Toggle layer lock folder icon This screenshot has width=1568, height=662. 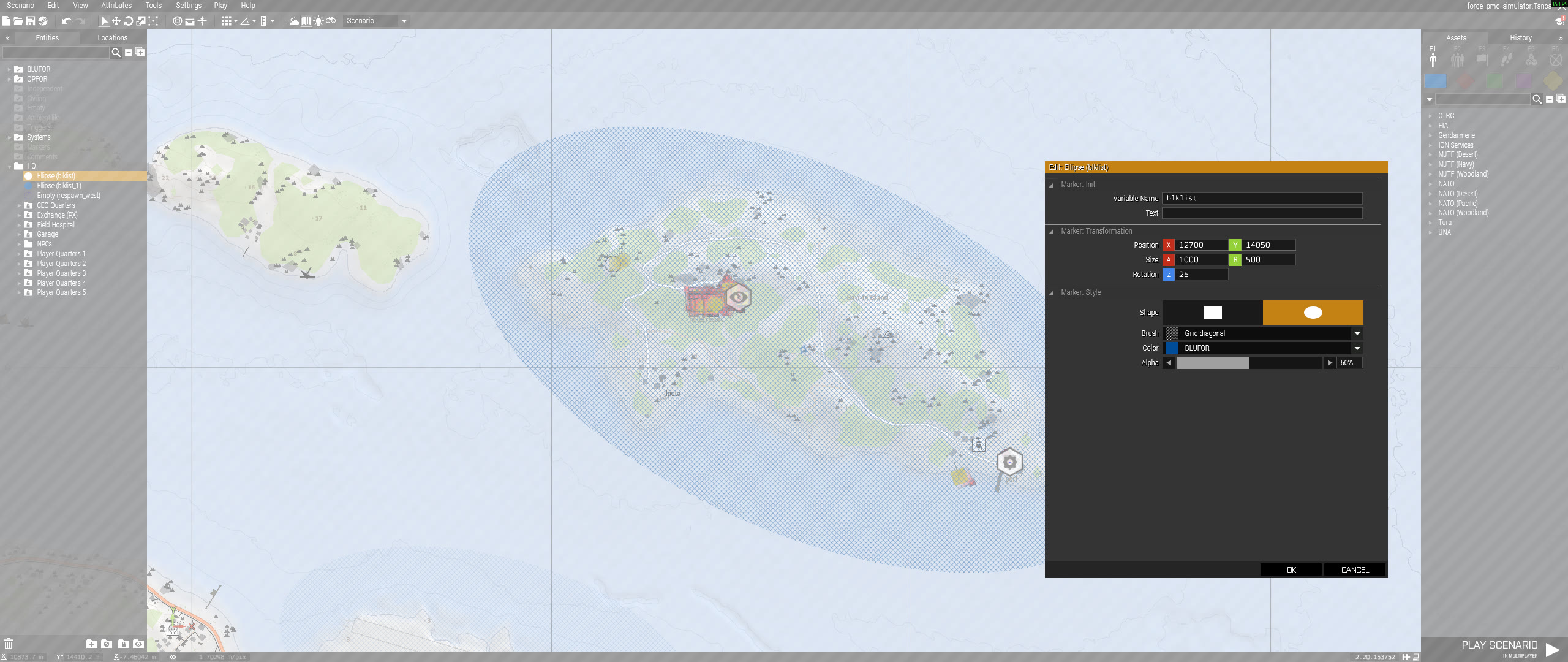coord(123,644)
